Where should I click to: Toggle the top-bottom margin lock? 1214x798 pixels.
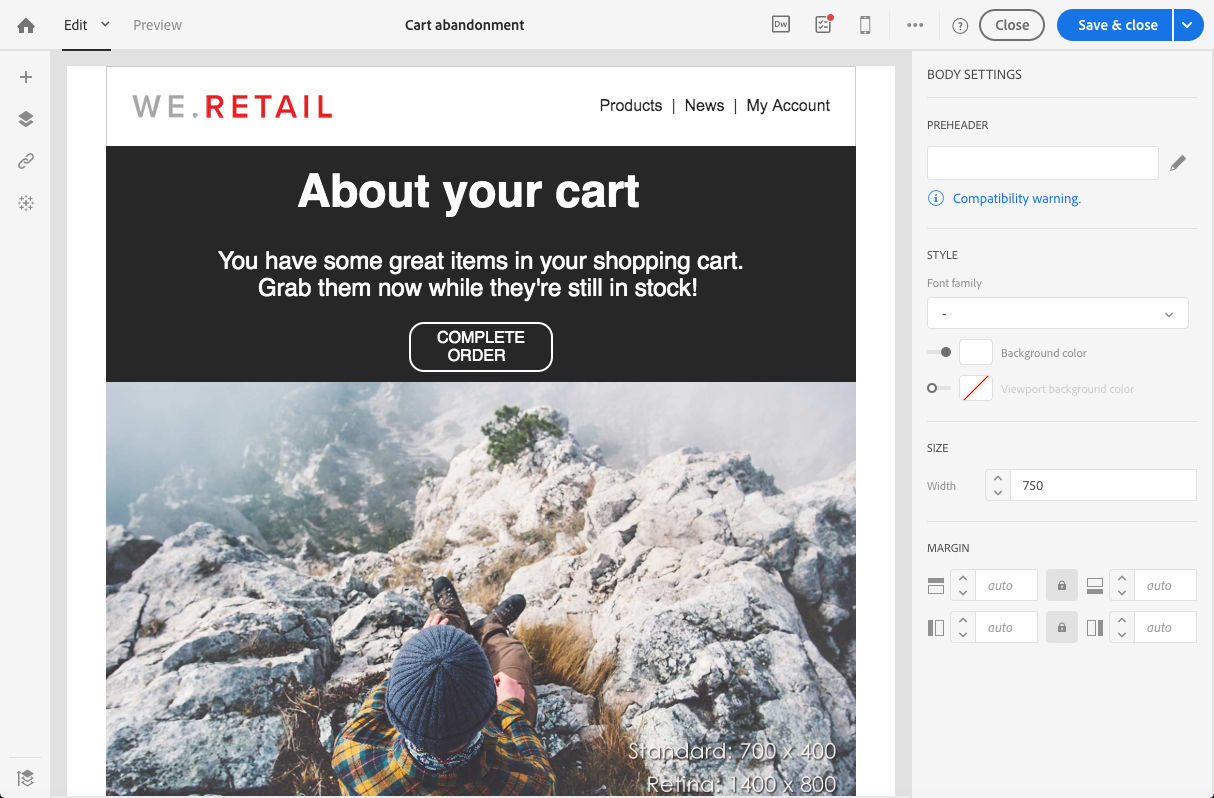[1062, 586]
